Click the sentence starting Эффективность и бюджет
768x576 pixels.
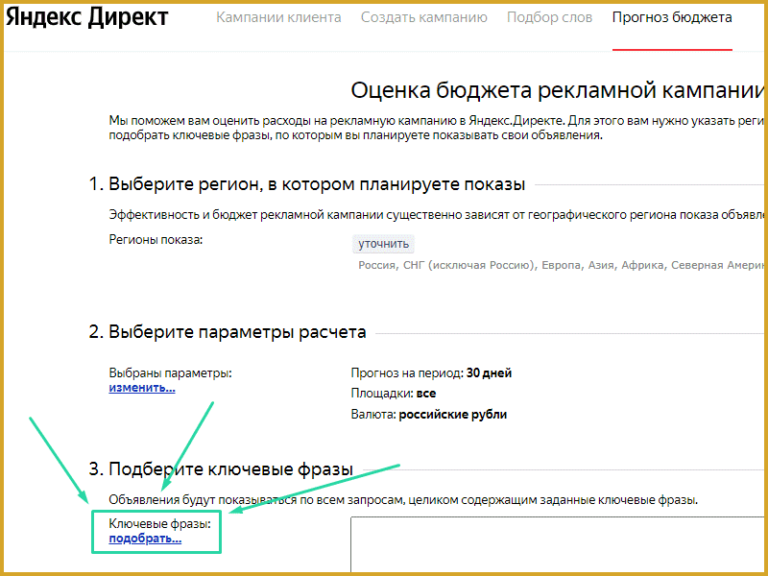436,215
